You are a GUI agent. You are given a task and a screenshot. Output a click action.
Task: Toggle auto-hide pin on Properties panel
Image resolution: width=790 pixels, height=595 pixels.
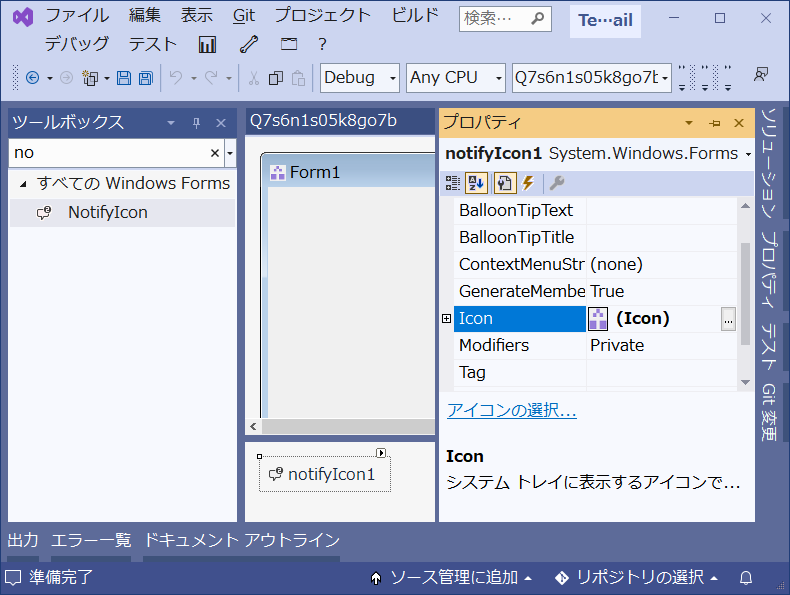714,123
